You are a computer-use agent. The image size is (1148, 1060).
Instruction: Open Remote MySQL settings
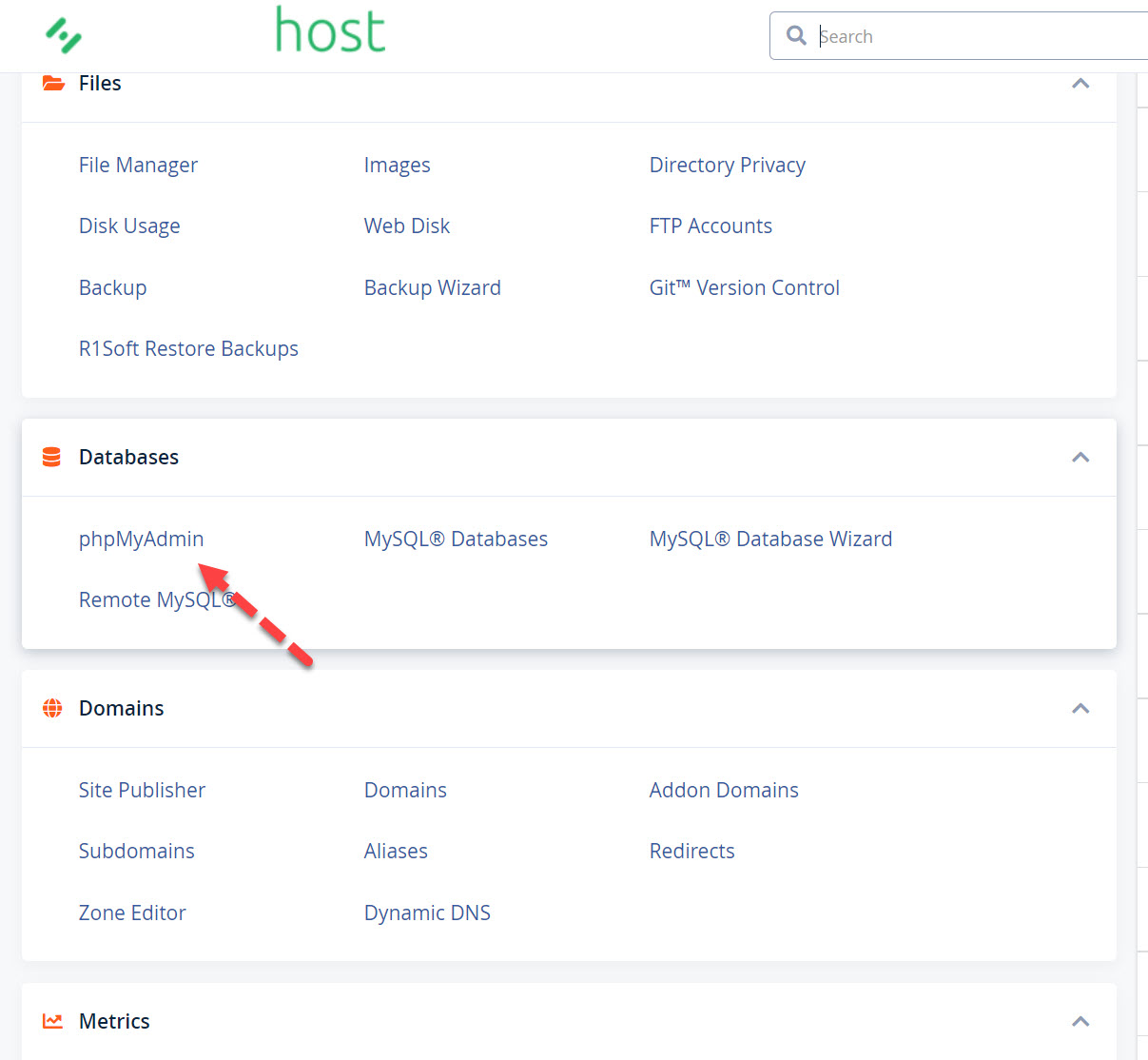157,599
